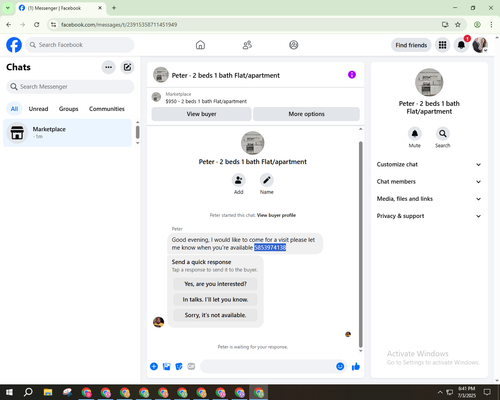Focus the Search Messenger field

pos(70,87)
